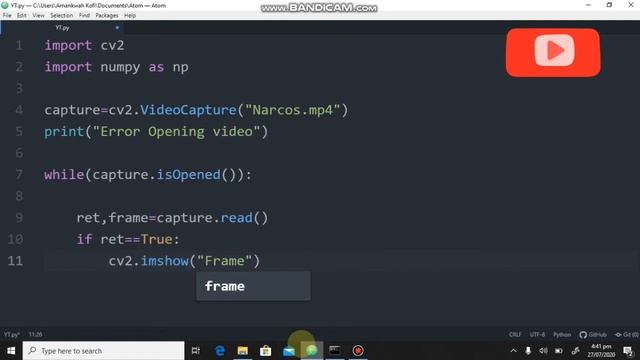Open the GitHub panel from status bar

coord(593,334)
